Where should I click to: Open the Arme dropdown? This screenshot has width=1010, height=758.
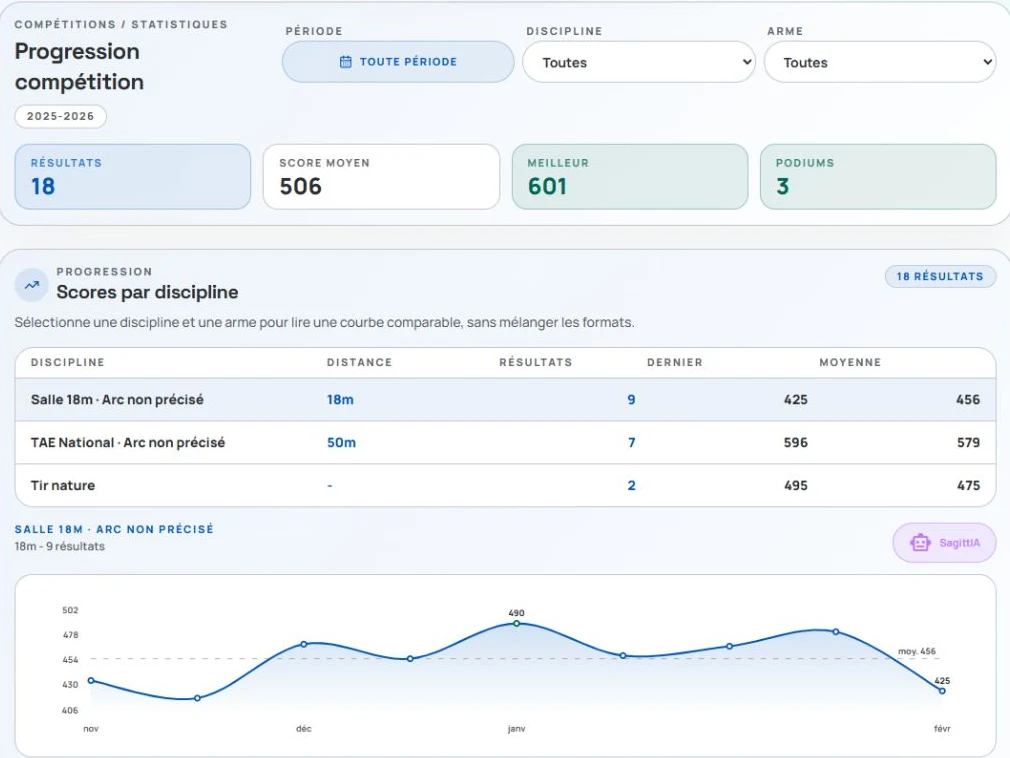click(880, 62)
